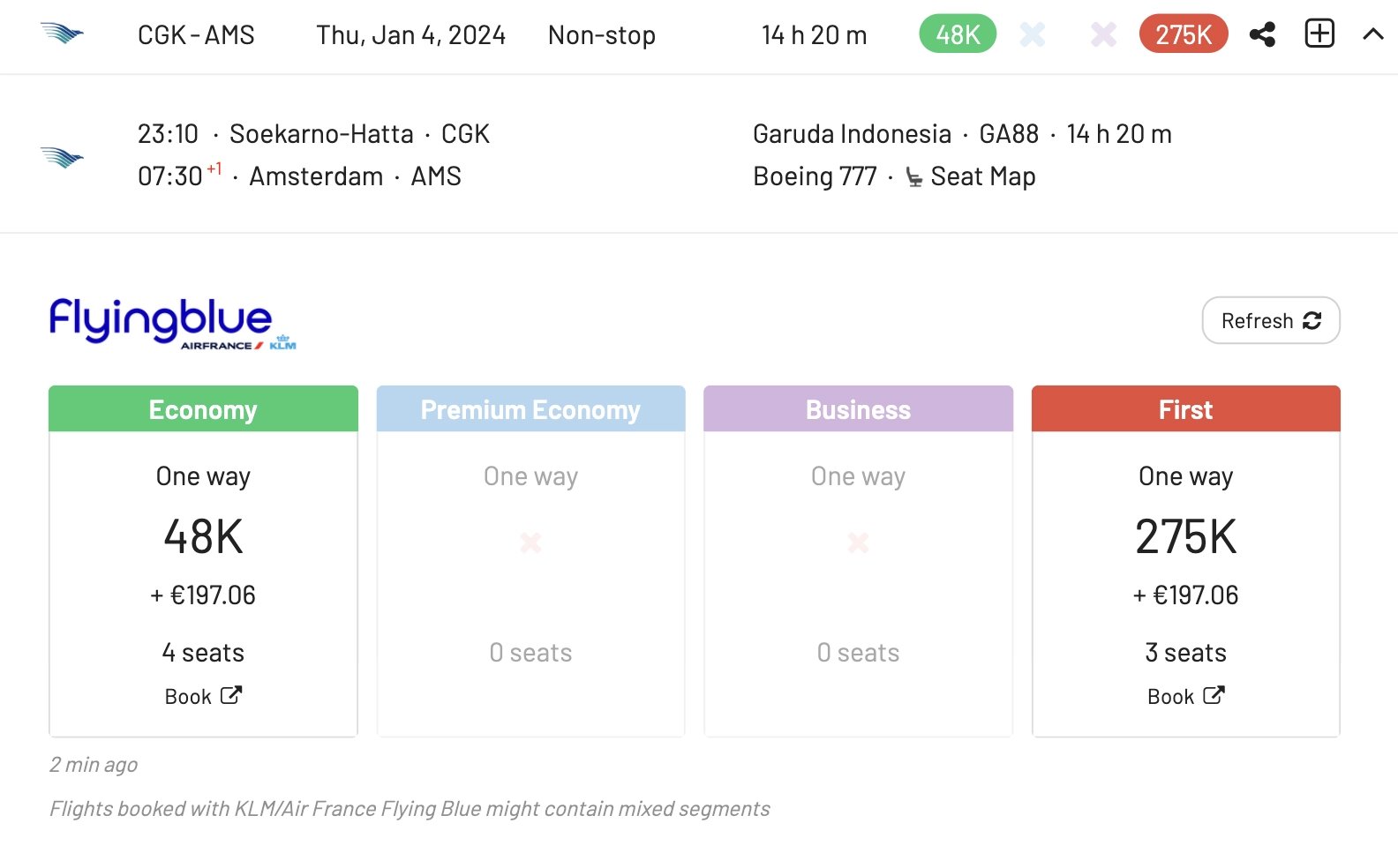This screenshot has width=1398, height=868.
Task: Click flight number GA88
Action: coord(1009,134)
